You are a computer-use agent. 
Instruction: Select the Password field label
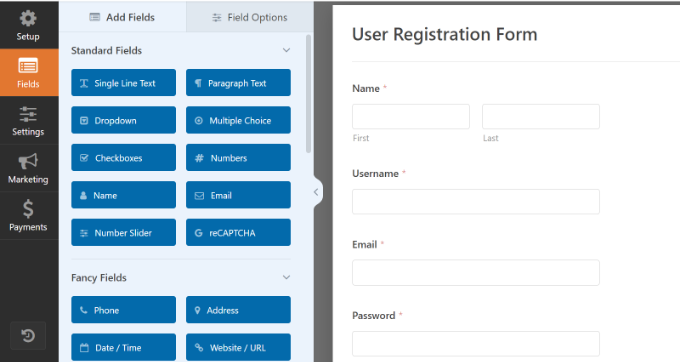pyautogui.click(x=373, y=316)
